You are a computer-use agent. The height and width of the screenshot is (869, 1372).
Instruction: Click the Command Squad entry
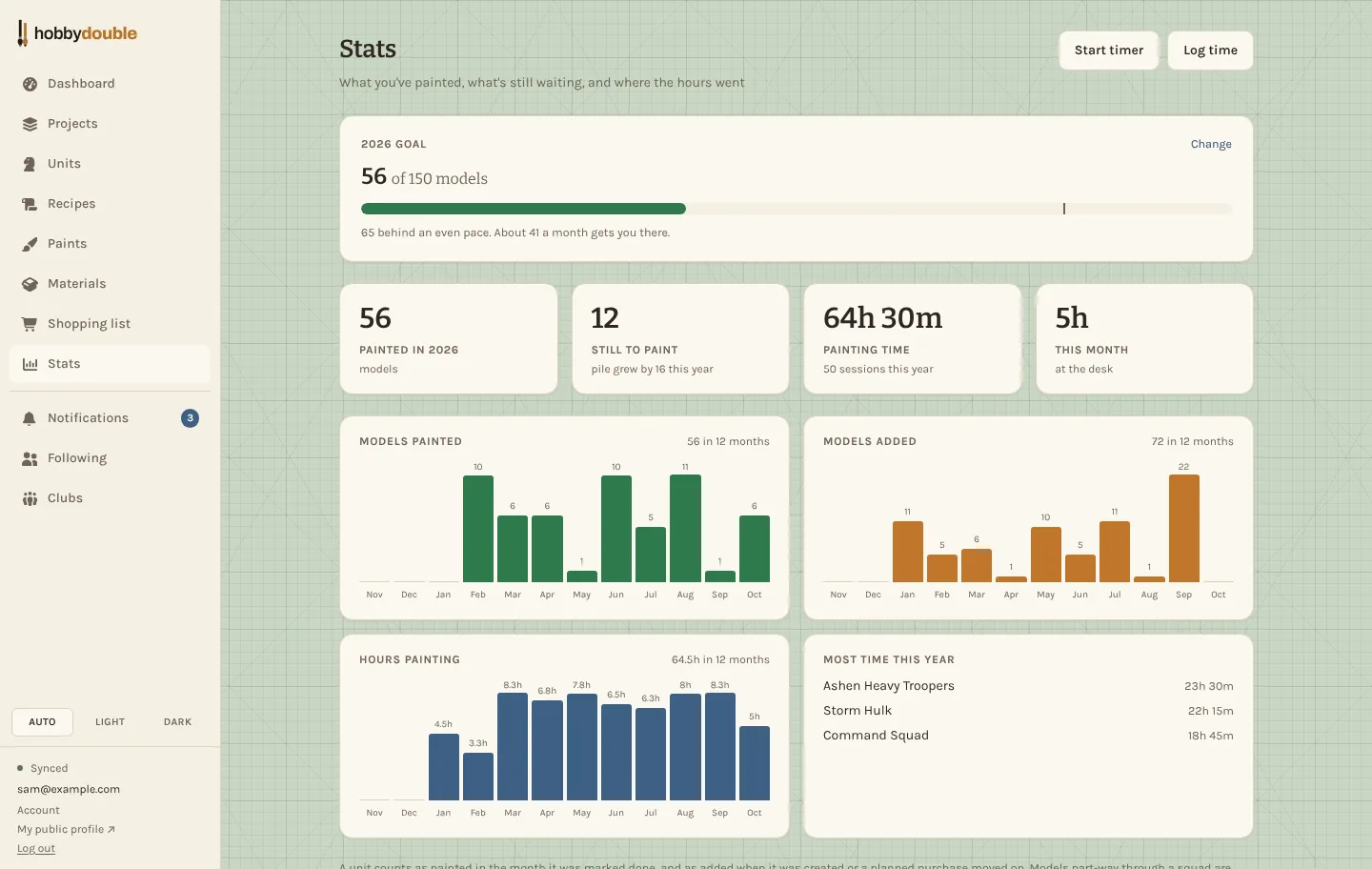pyautogui.click(x=1028, y=736)
